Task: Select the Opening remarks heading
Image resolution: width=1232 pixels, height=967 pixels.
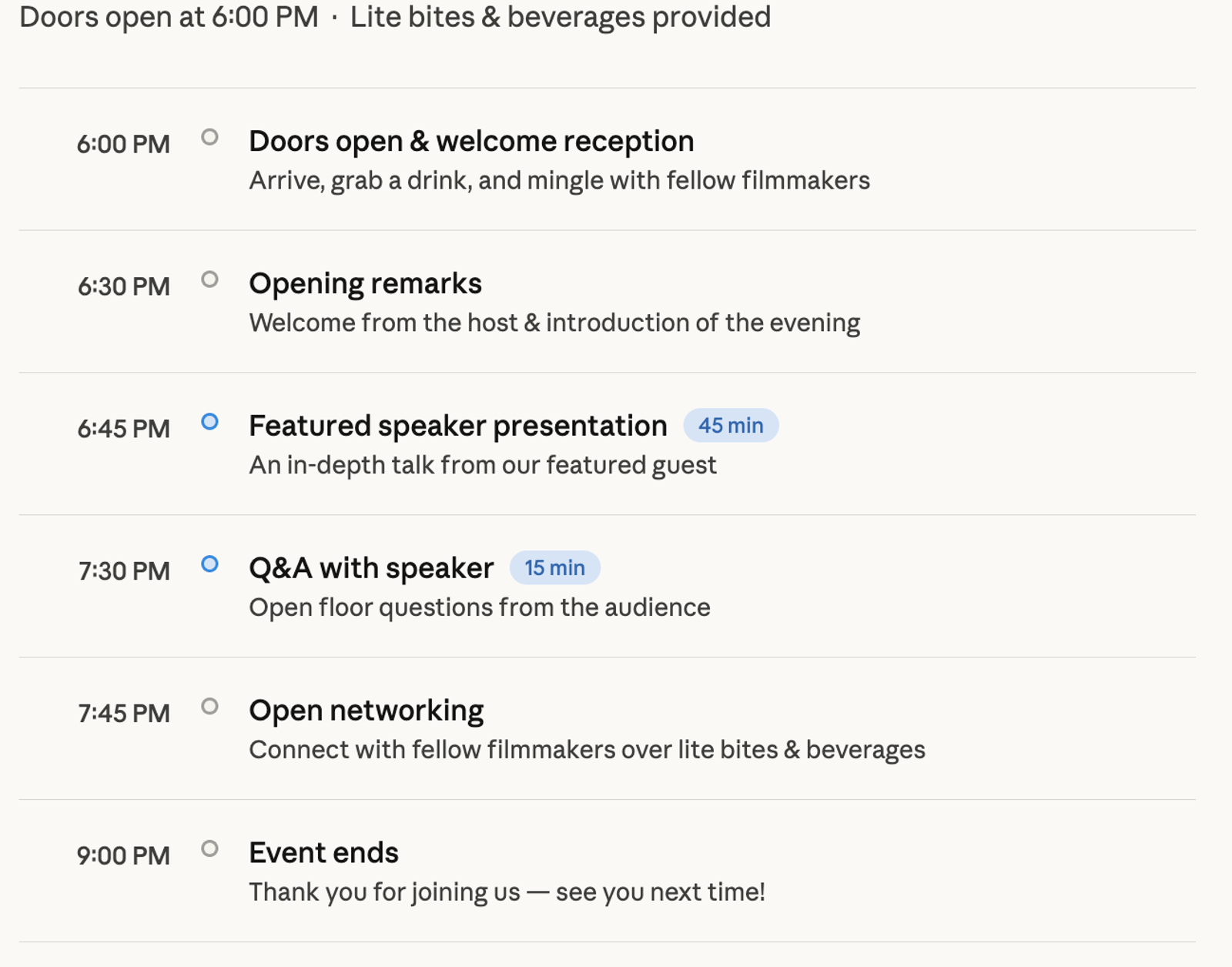Action: pyautogui.click(x=365, y=284)
